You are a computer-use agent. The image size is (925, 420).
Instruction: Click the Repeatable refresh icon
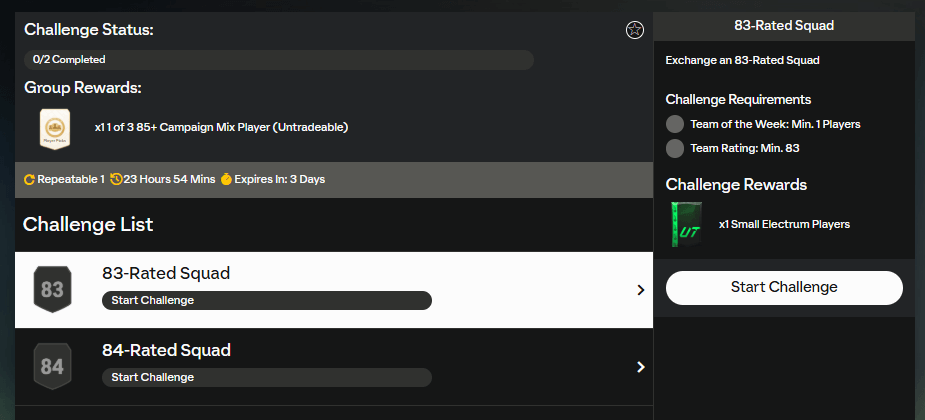coord(30,180)
